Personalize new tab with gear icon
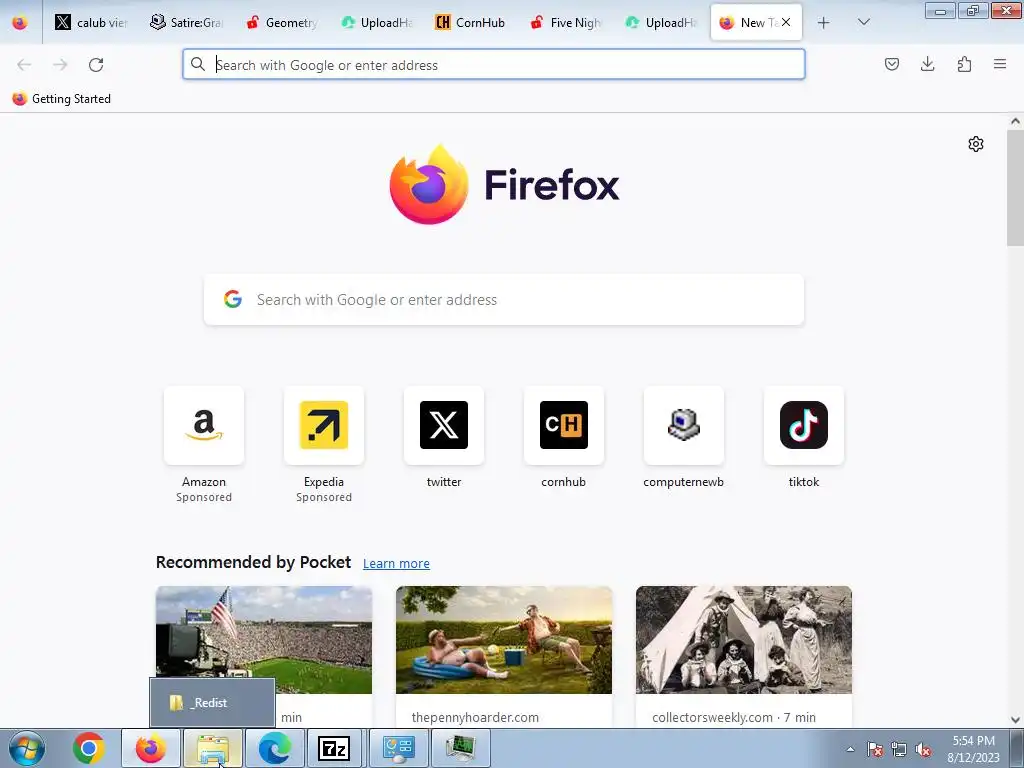This screenshot has width=1024, height=768. click(976, 144)
